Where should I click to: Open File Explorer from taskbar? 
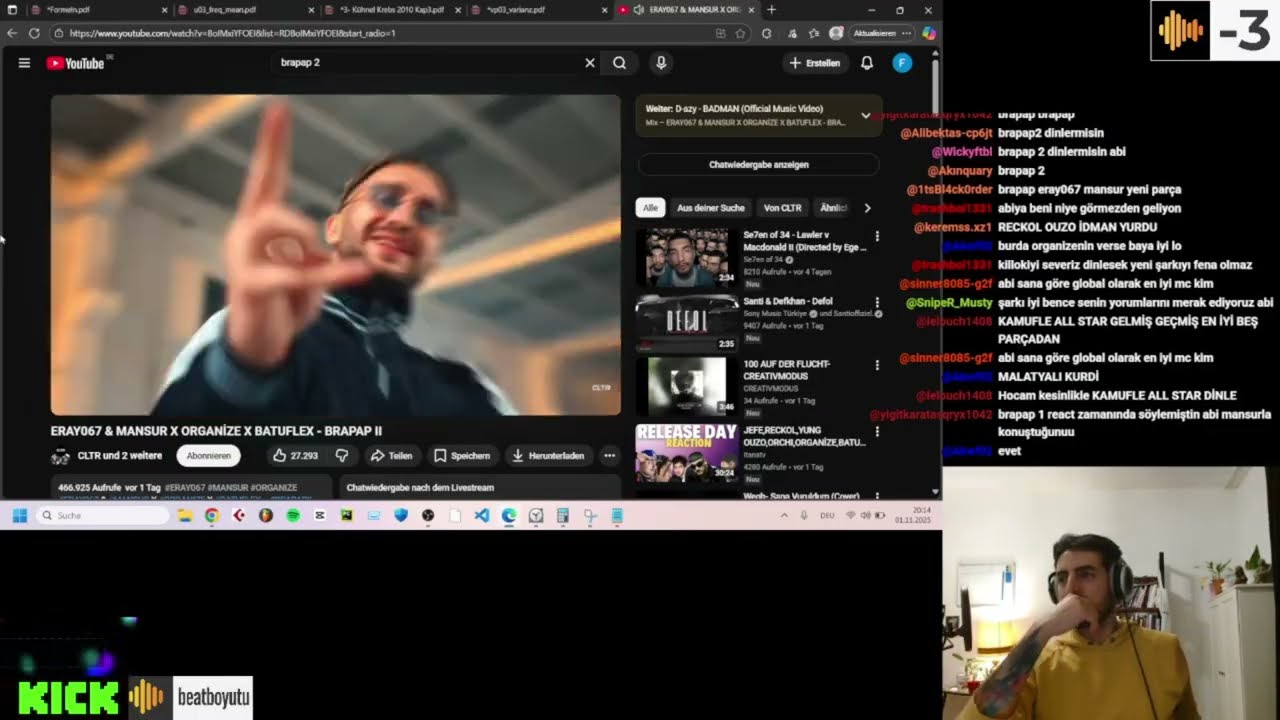[x=185, y=516]
